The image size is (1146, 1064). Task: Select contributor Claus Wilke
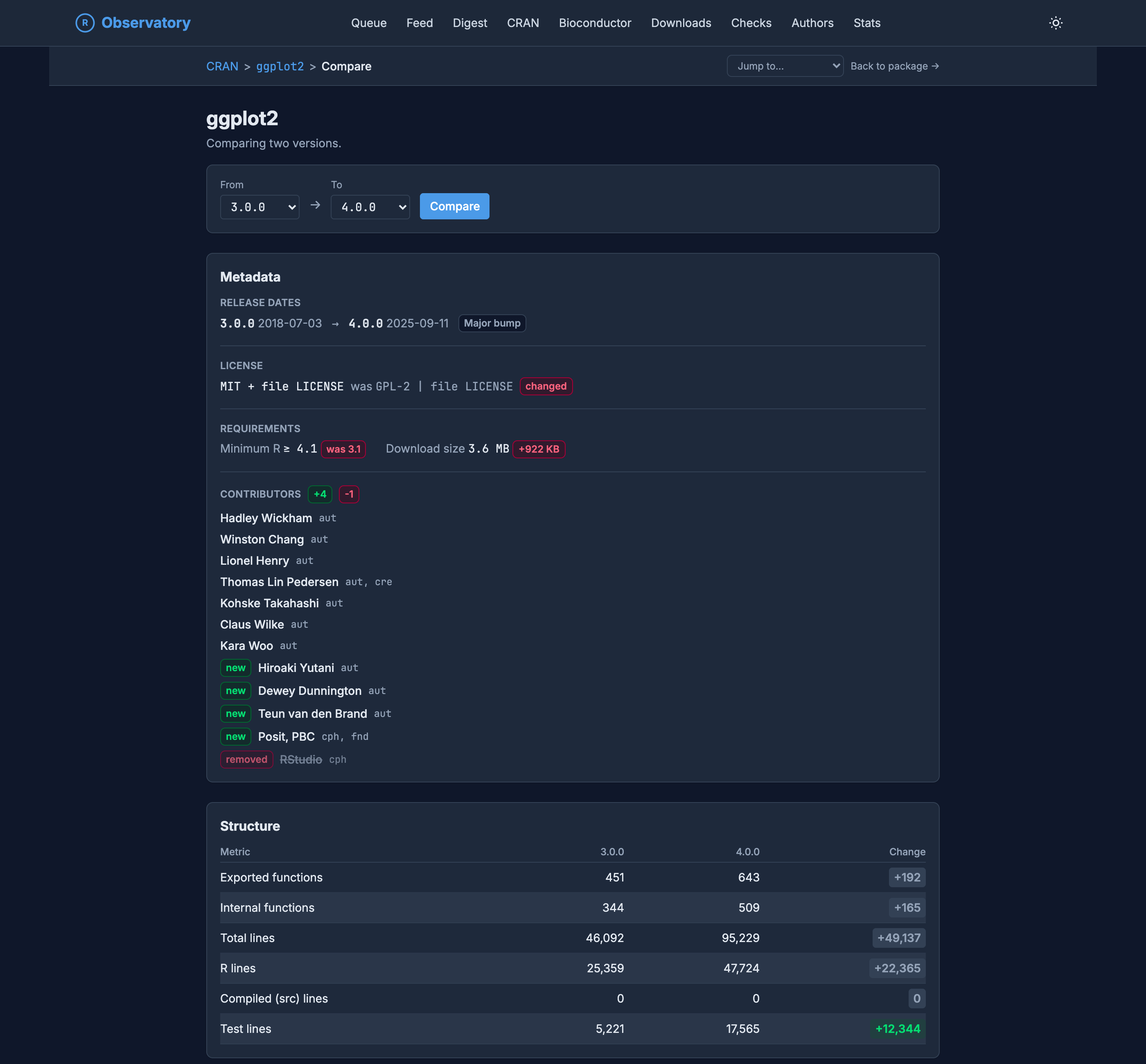[252, 625]
